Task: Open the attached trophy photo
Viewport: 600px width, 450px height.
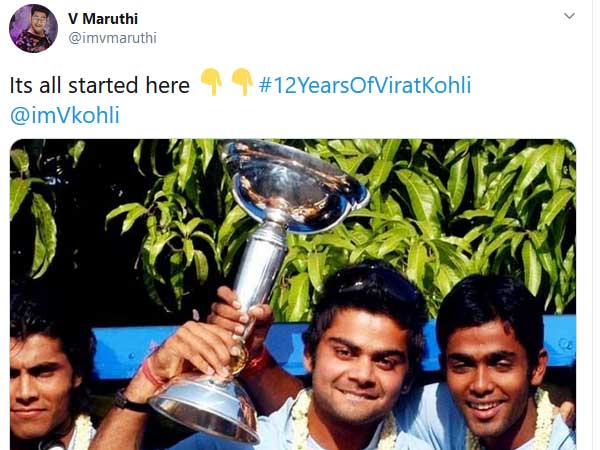Action: [293, 294]
